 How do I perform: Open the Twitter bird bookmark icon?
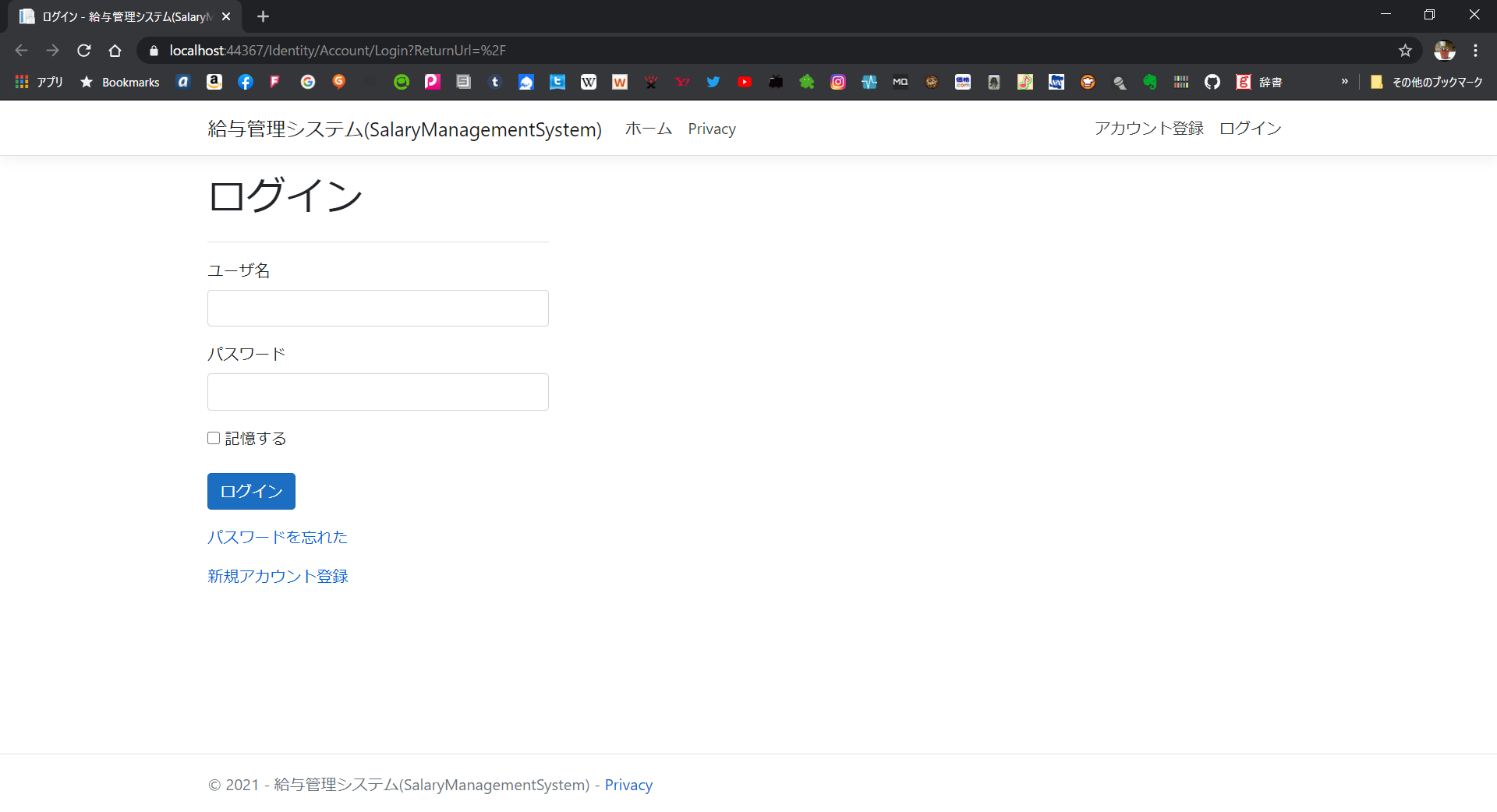point(713,82)
